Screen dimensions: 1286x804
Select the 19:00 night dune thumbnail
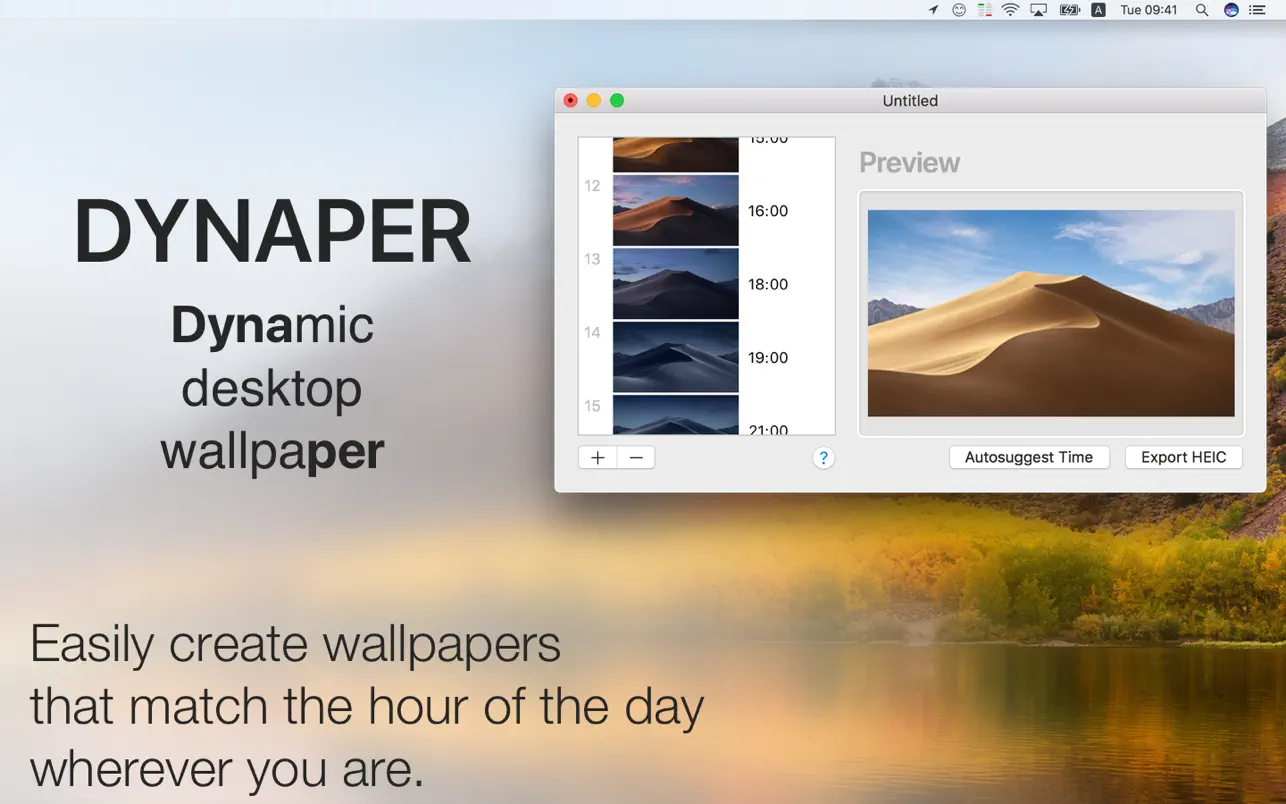pos(675,357)
